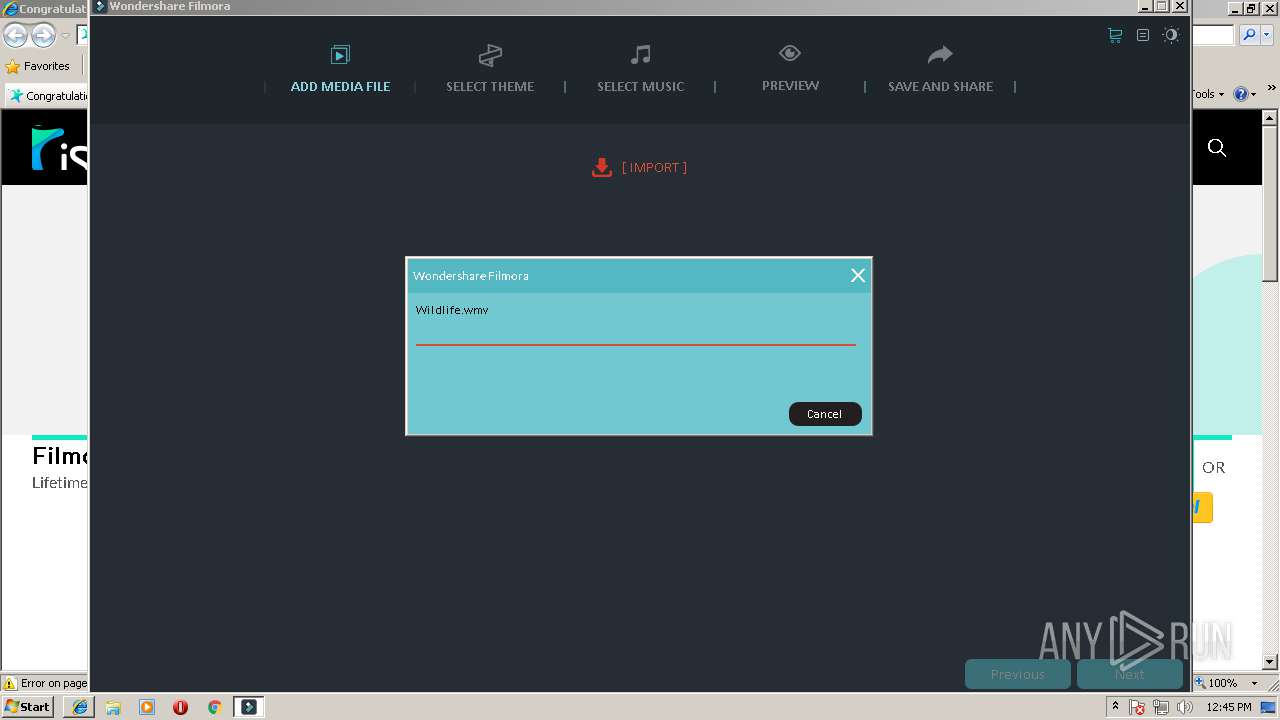Click the IE Back button
This screenshot has width=1280, height=720.
(x=15, y=36)
